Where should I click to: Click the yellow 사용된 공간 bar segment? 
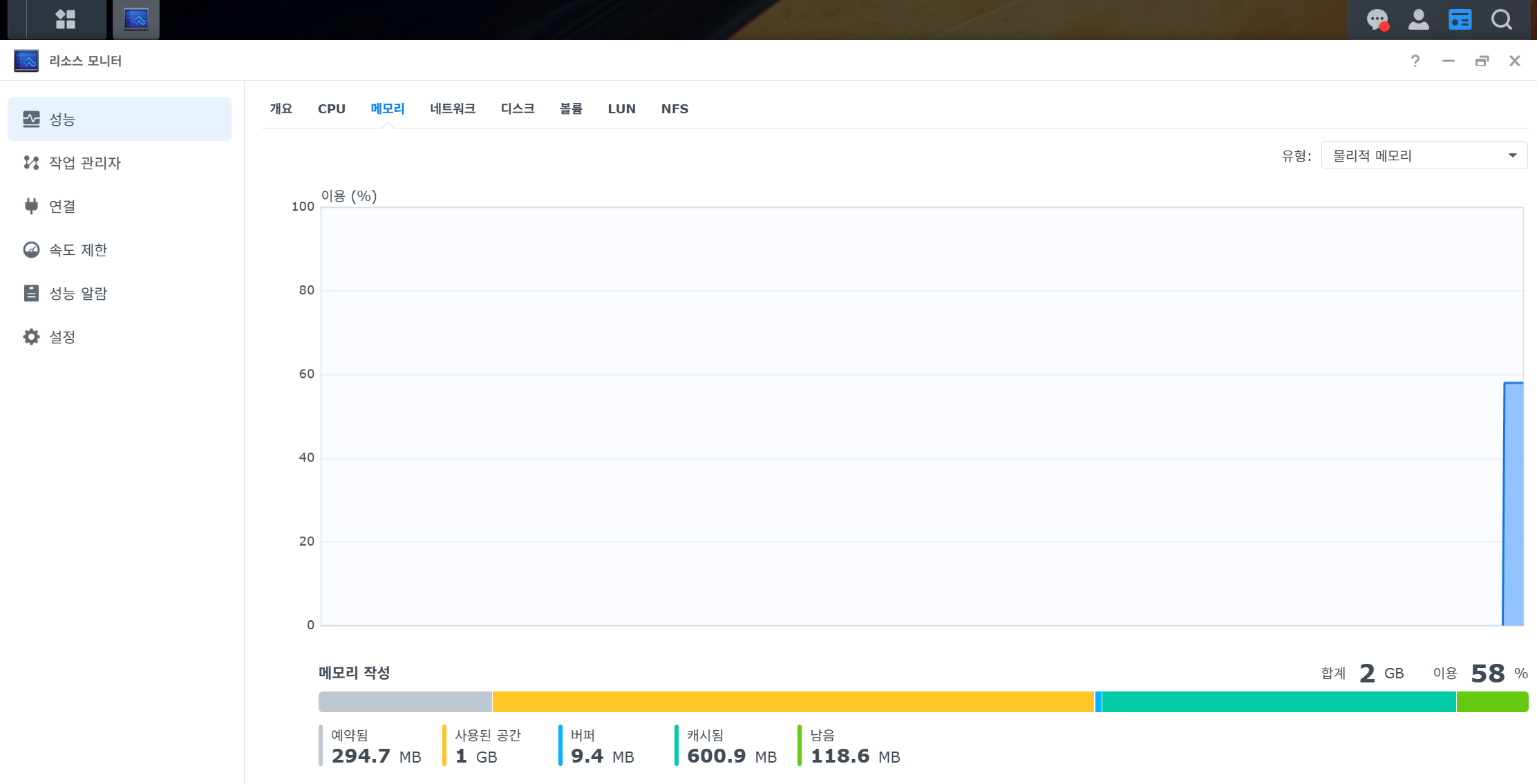click(793, 702)
